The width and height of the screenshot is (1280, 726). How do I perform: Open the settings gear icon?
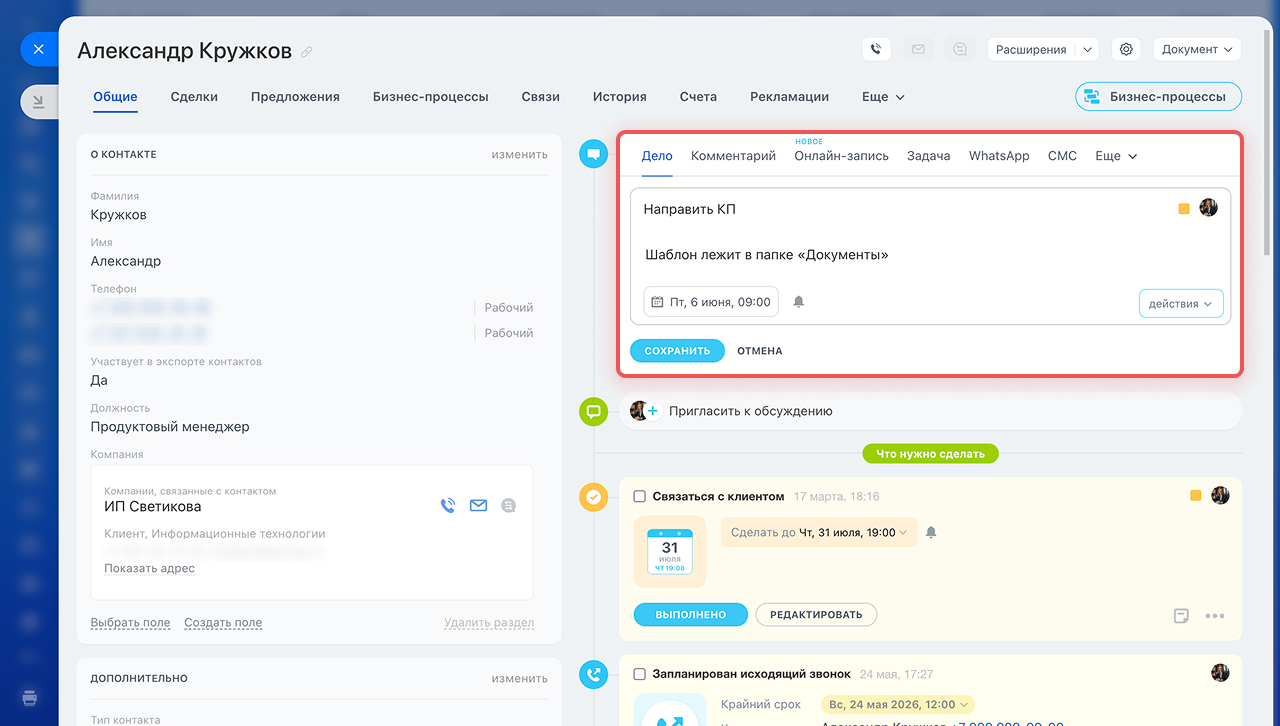coord(1126,49)
